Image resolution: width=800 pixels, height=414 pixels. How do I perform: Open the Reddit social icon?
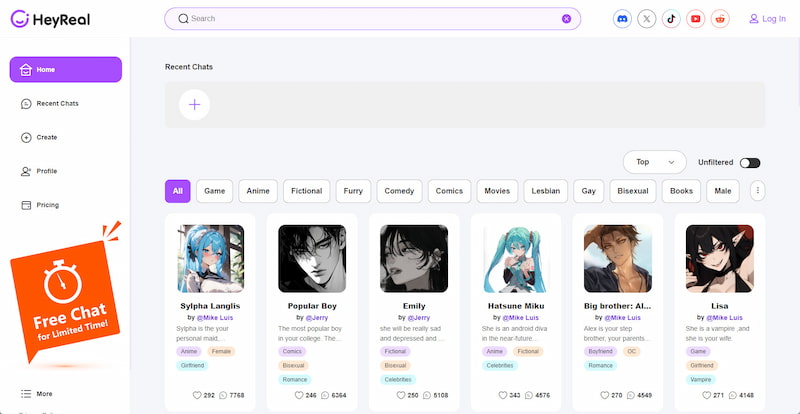point(720,19)
